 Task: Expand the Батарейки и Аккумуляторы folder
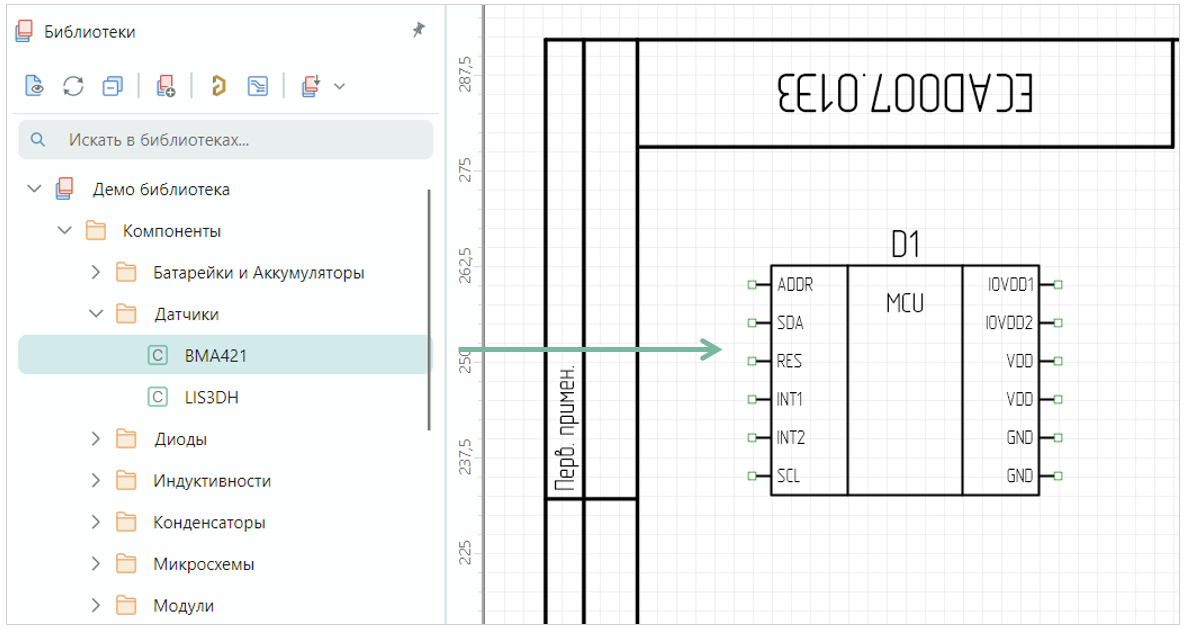pyautogui.click(x=95, y=272)
